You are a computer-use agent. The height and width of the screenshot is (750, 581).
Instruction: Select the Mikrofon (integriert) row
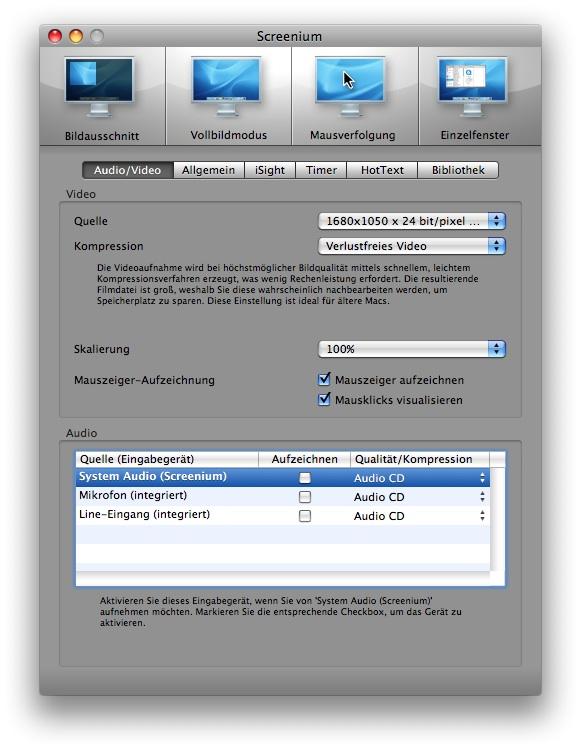tap(283, 496)
